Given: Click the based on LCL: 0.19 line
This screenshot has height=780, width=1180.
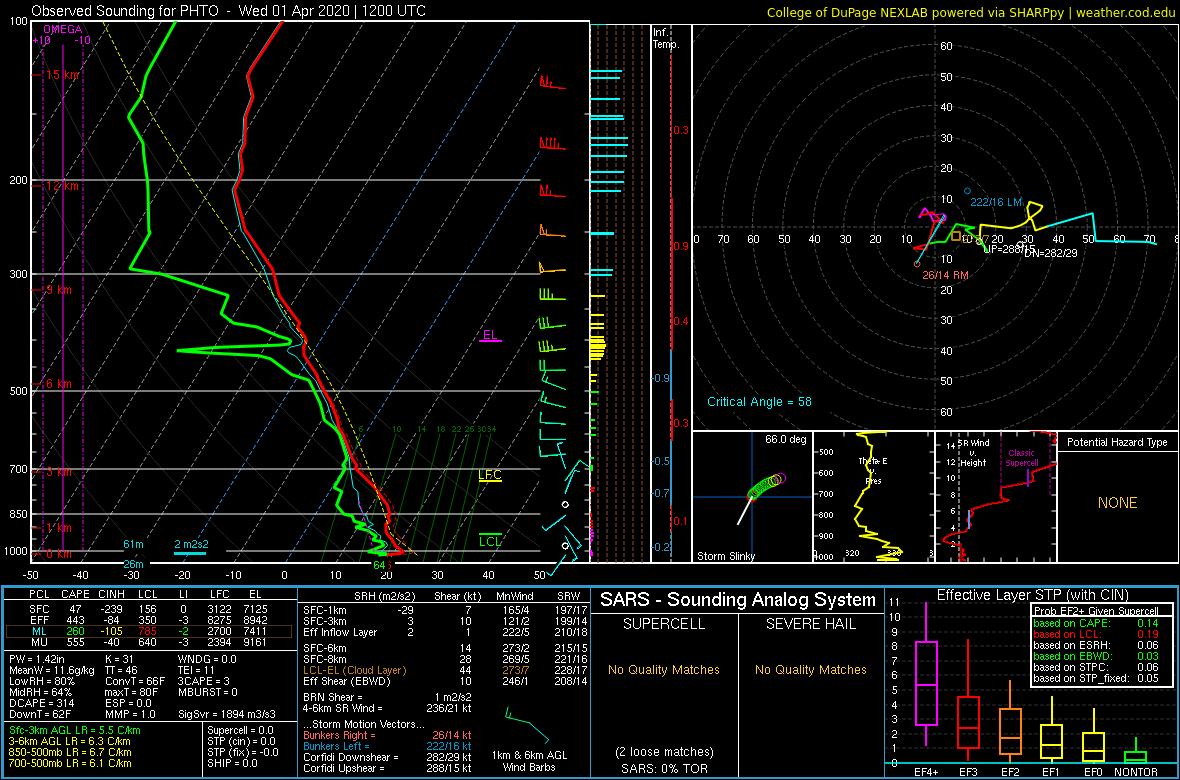Looking at the screenshot, I should point(1095,635).
